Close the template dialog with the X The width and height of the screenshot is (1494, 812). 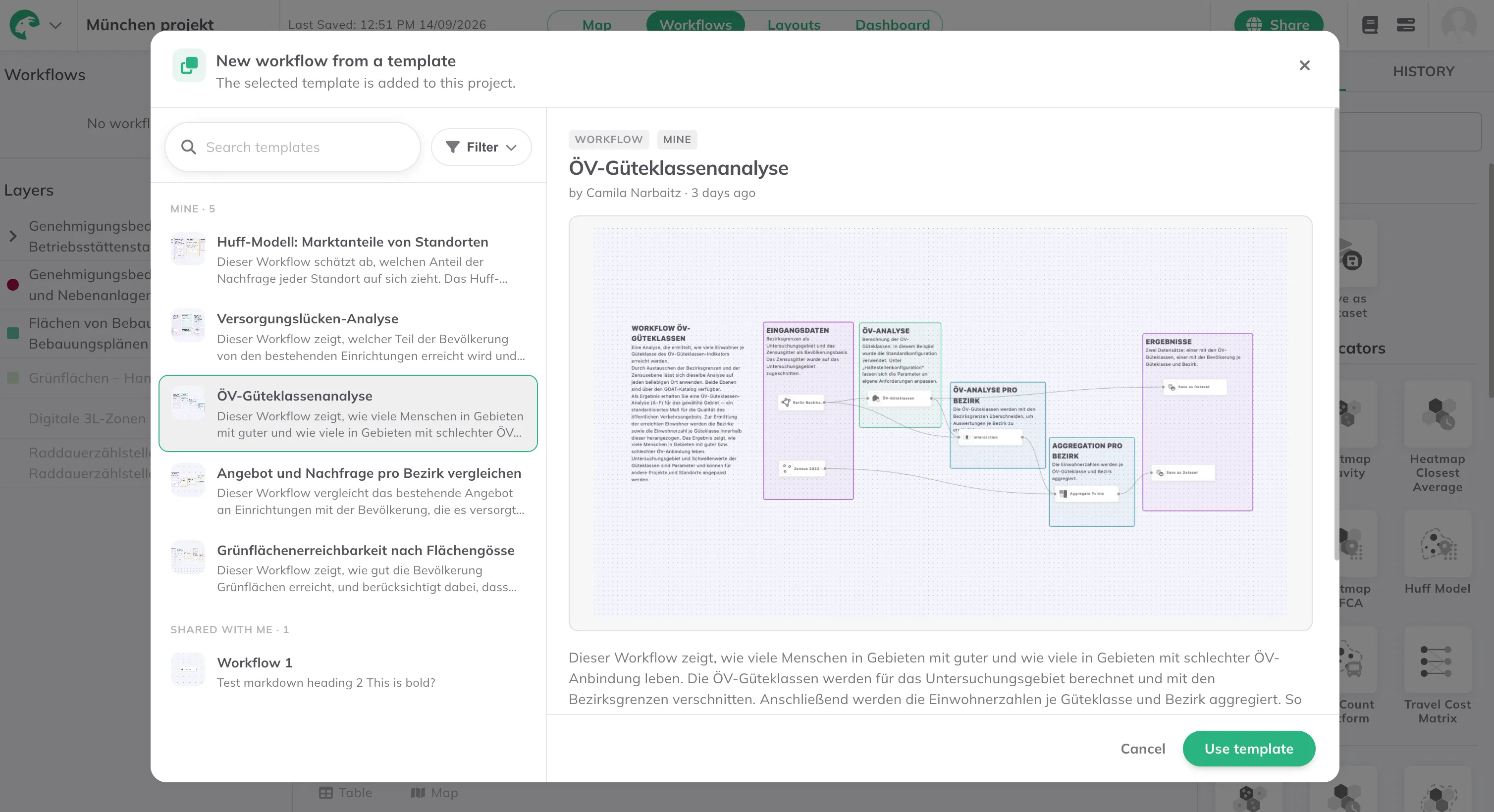point(1304,65)
